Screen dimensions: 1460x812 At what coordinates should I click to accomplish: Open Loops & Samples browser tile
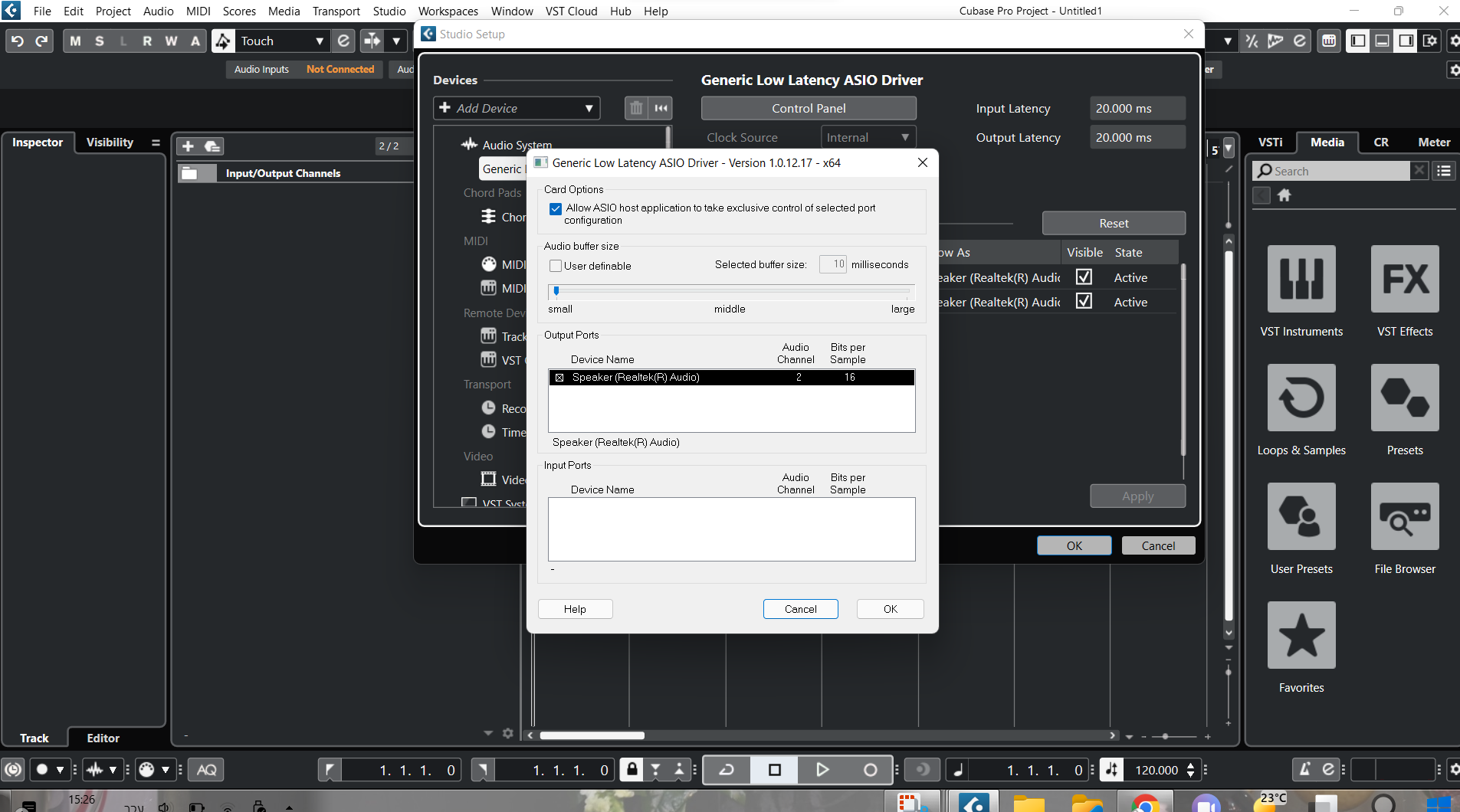1301,398
